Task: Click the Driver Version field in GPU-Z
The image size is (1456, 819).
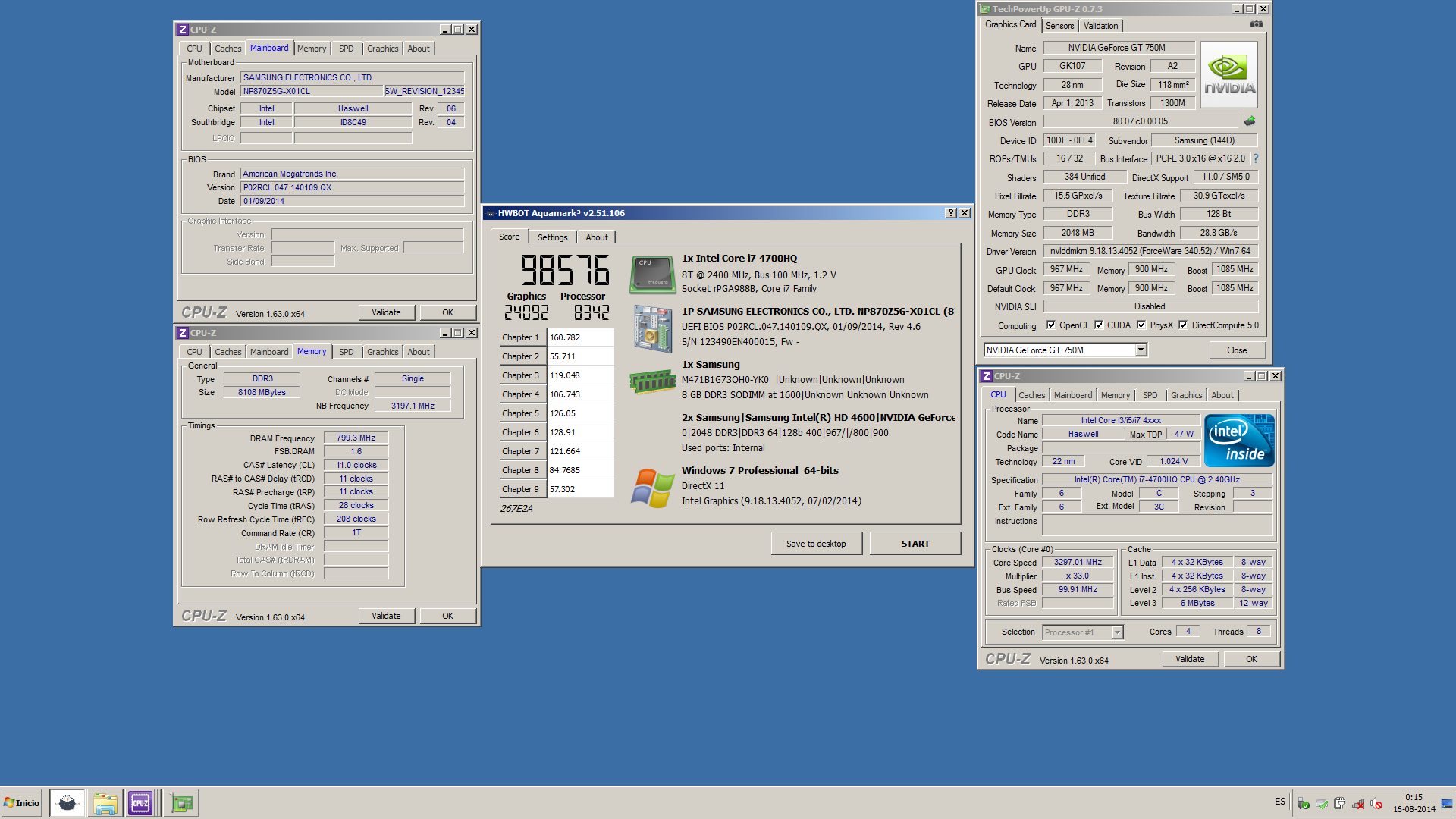Action: (1150, 251)
